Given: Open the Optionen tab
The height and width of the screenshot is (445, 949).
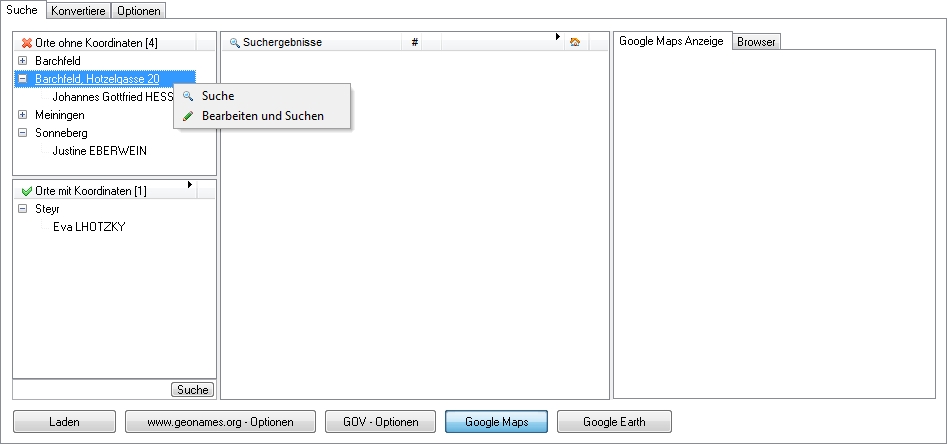Looking at the screenshot, I should (137, 10).
